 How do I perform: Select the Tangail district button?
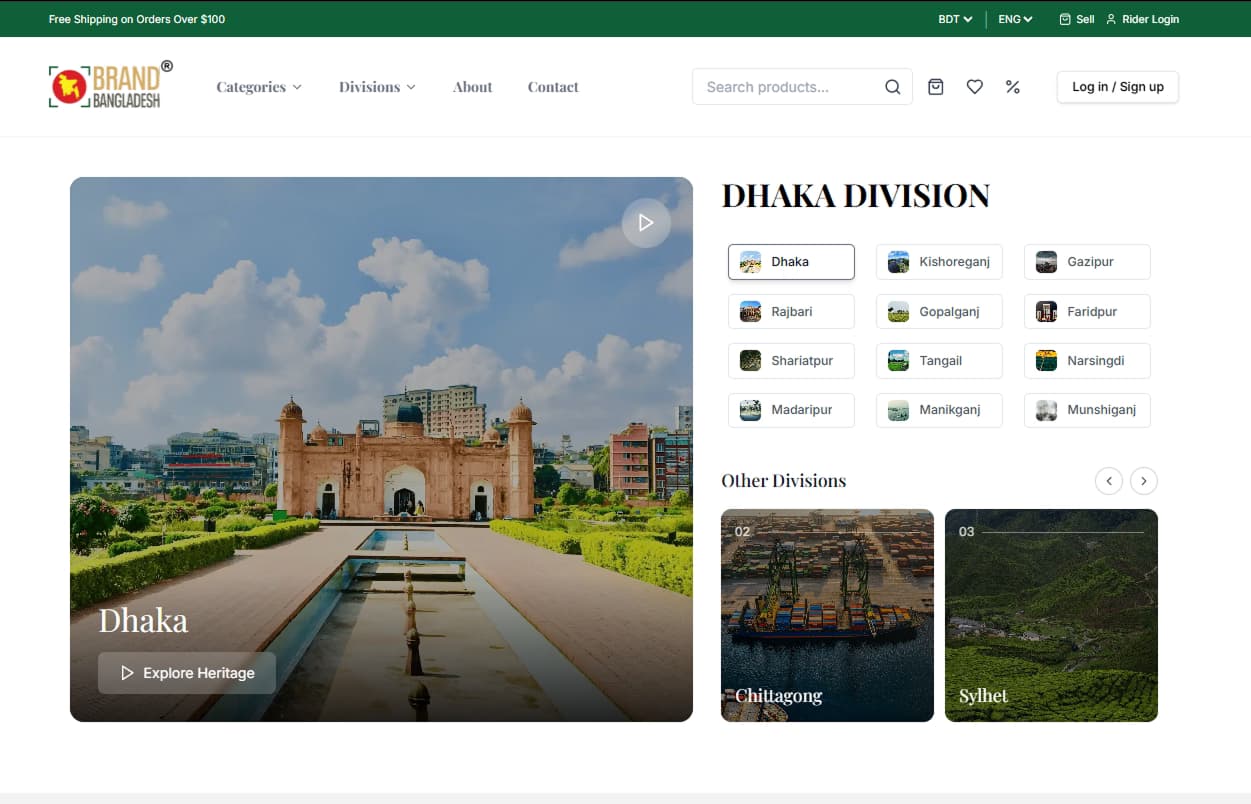tap(938, 360)
